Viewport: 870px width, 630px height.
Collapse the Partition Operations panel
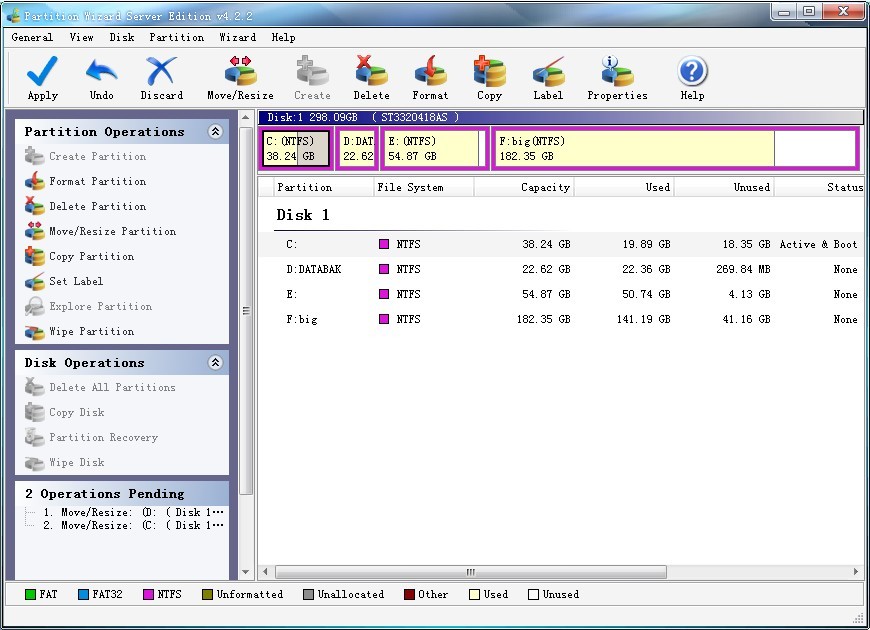215,132
